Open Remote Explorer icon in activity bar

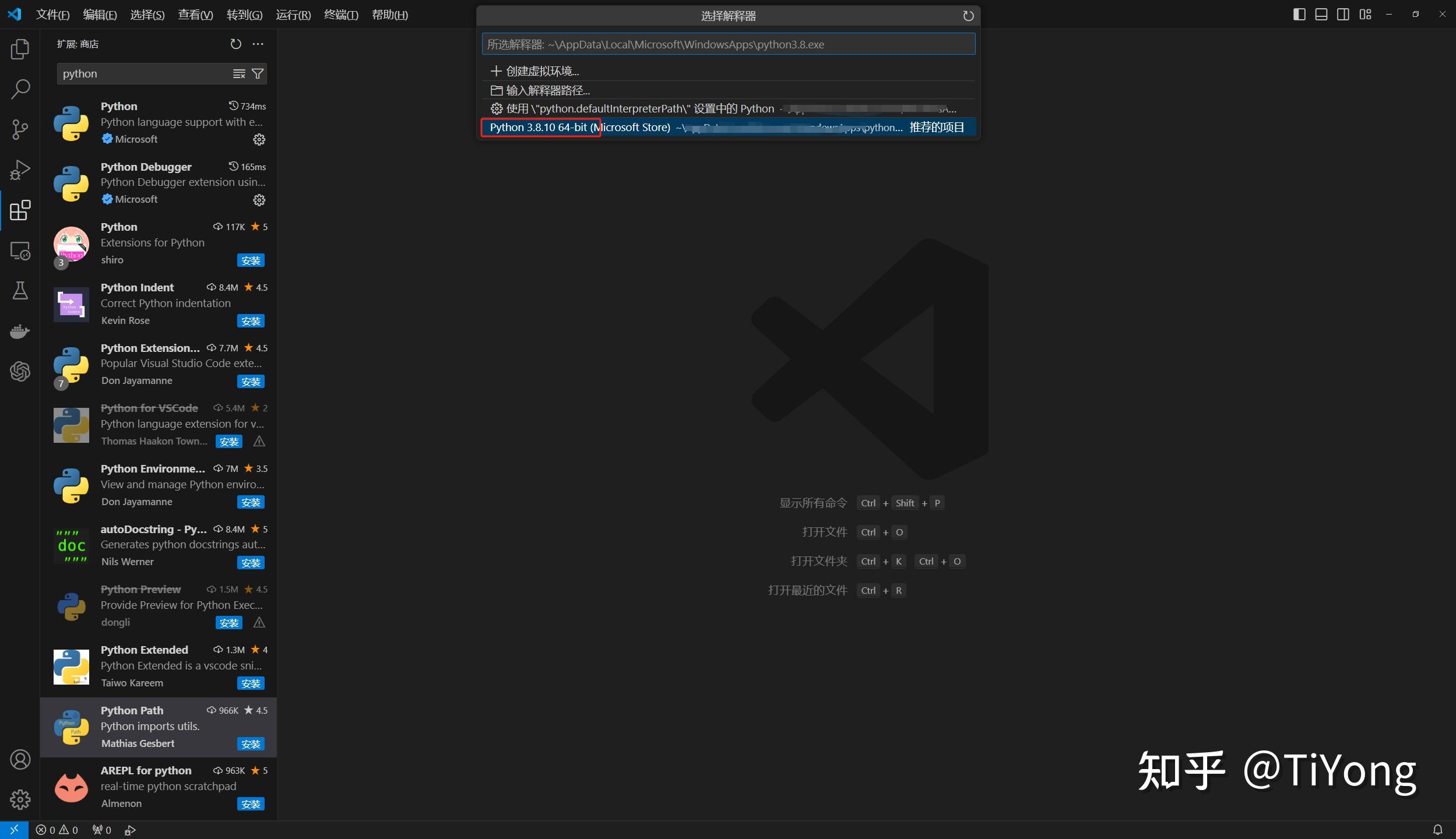click(20, 251)
